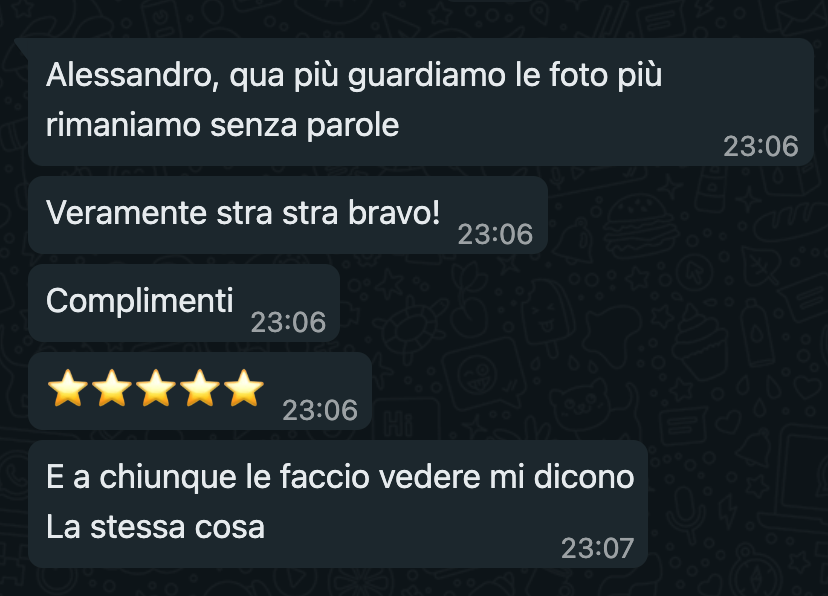Image resolution: width=828 pixels, height=596 pixels.
Task: Click the 23:06 timestamp beside the stars
Action: pyautogui.click(x=320, y=410)
